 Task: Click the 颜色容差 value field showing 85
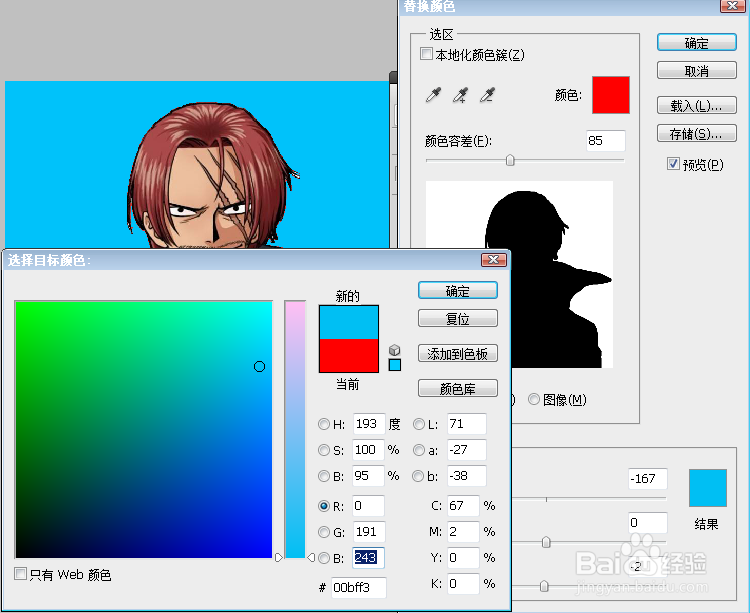tap(606, 141)
